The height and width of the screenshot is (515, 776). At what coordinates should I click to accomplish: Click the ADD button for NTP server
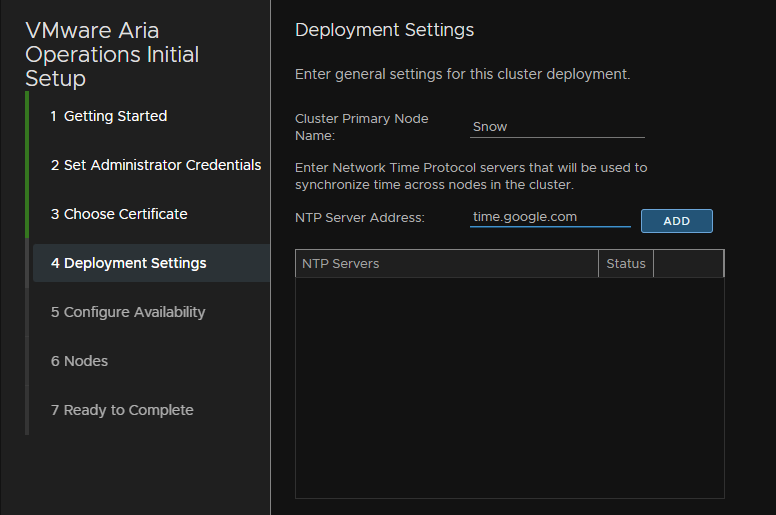pos(677,221)
